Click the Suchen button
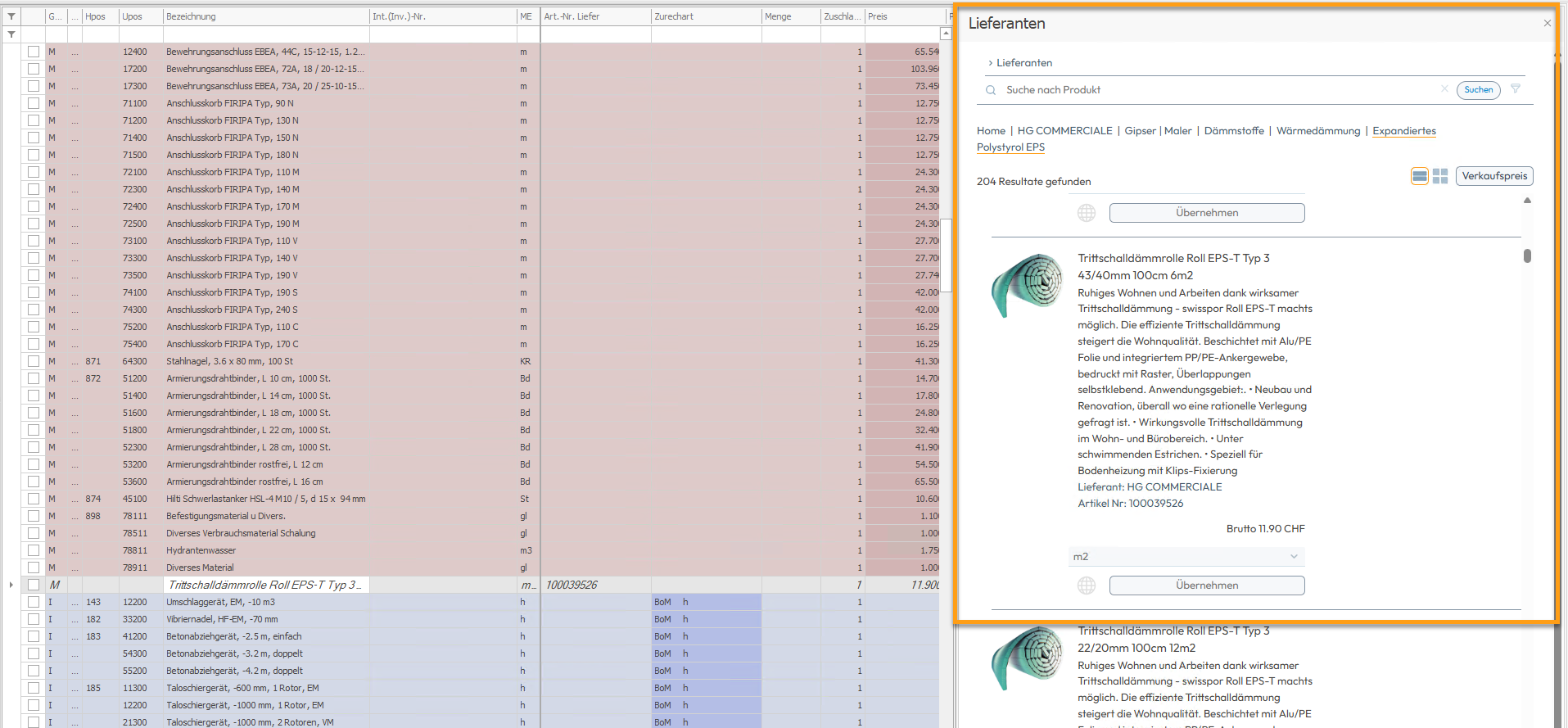This screenshot has width=1568, height=728. 1479,90
